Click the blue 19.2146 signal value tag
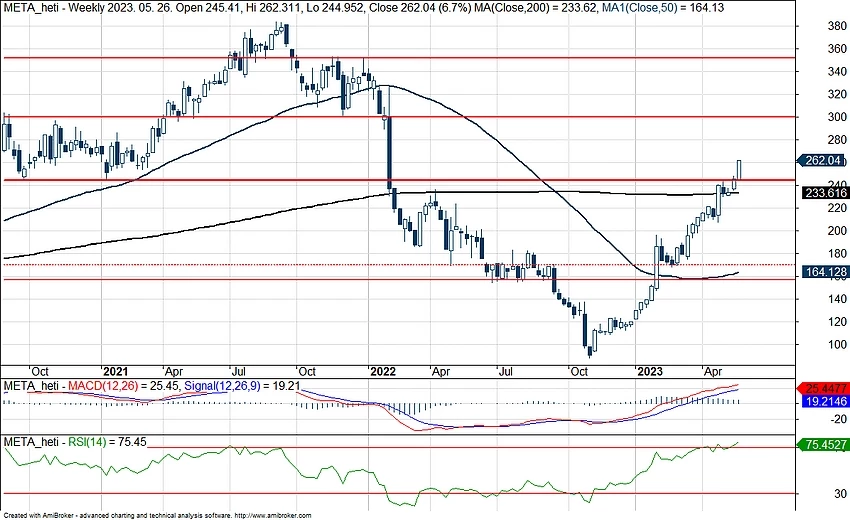850x520 pixels. point(825,401)
